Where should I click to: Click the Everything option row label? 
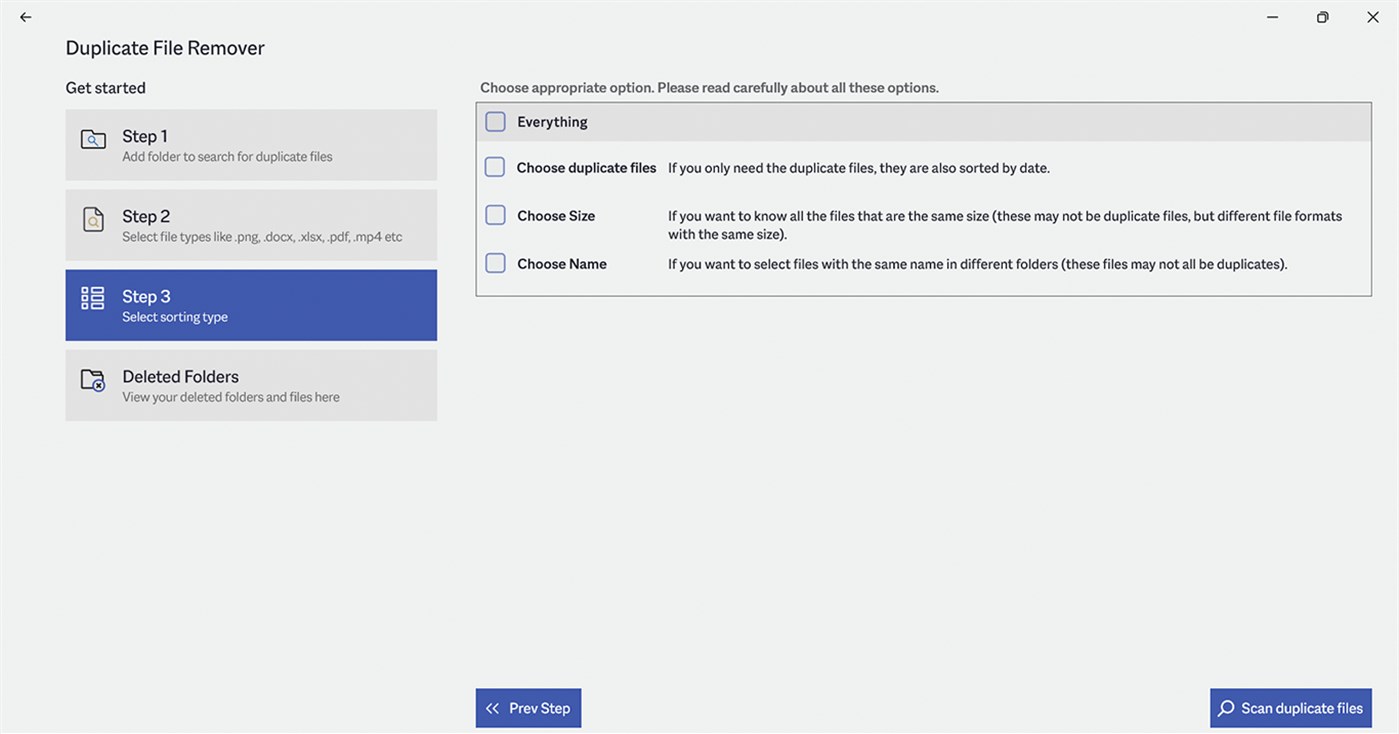pos(552,122)
